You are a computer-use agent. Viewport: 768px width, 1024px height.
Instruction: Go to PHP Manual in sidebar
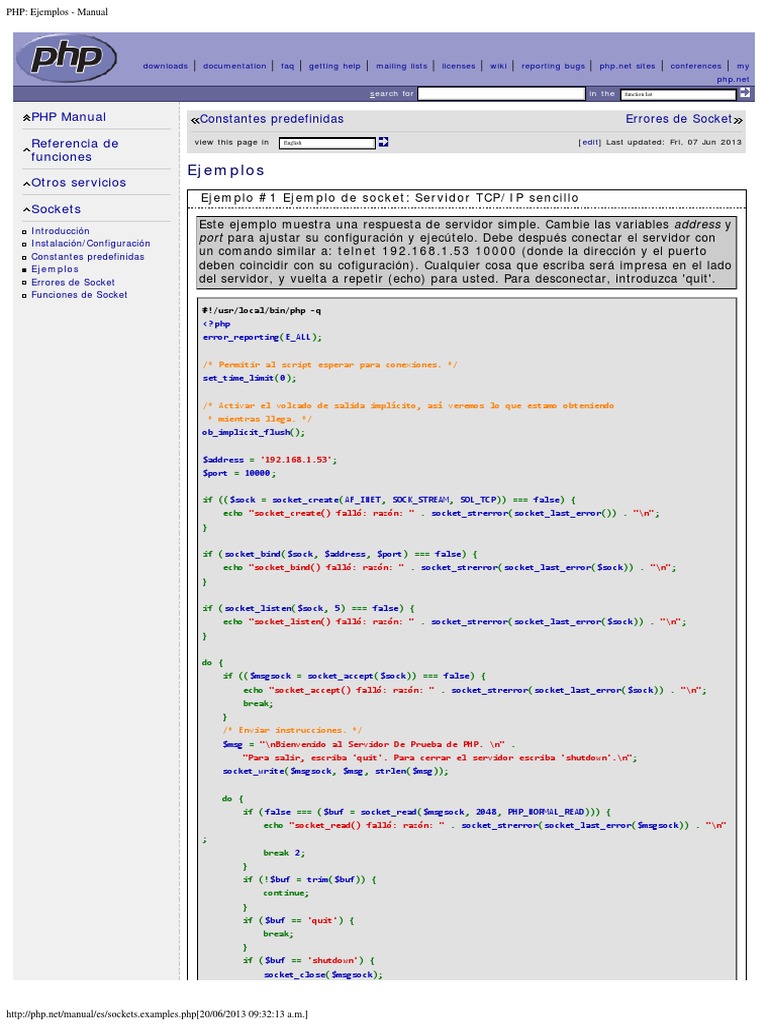pyautogui.click(x=69, y=117)
